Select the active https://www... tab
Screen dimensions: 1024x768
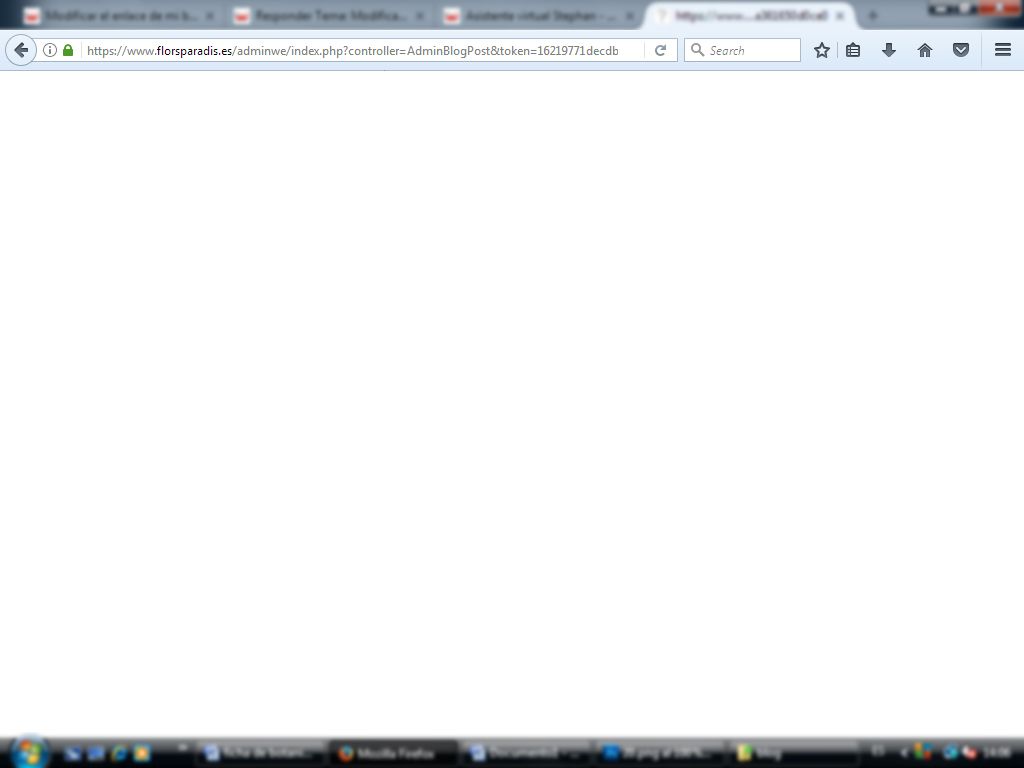750,16
